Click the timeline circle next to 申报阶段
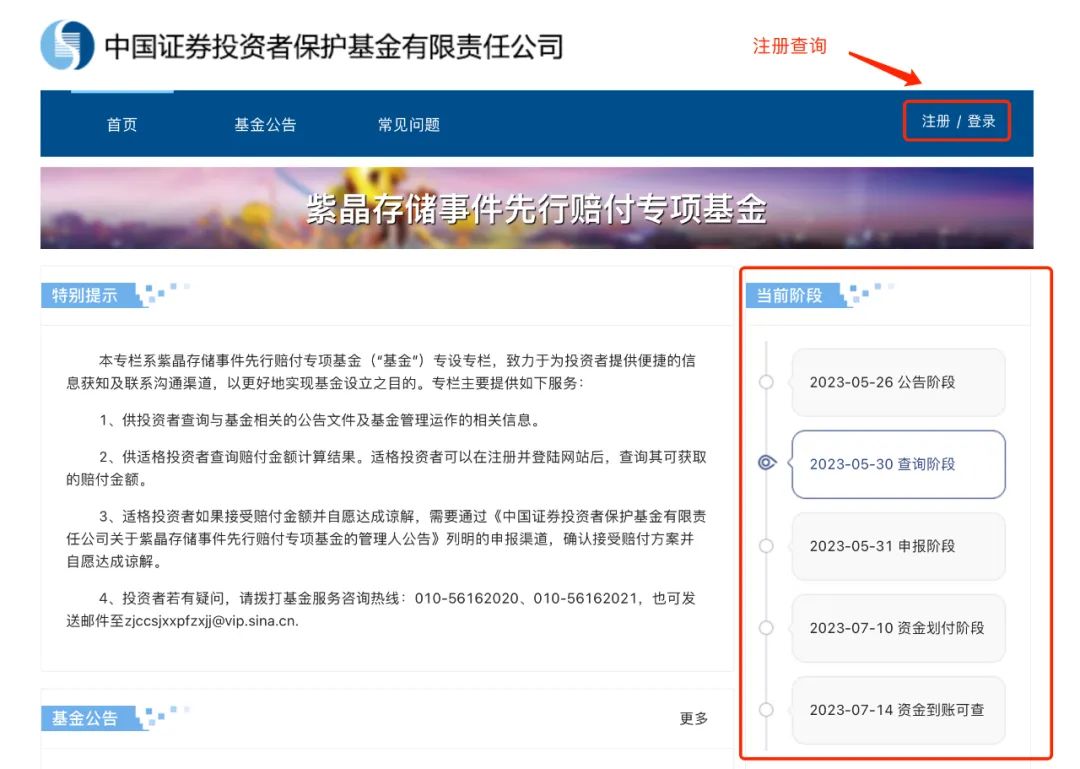The image size is (1080, 769). click(x=766, y=546)
